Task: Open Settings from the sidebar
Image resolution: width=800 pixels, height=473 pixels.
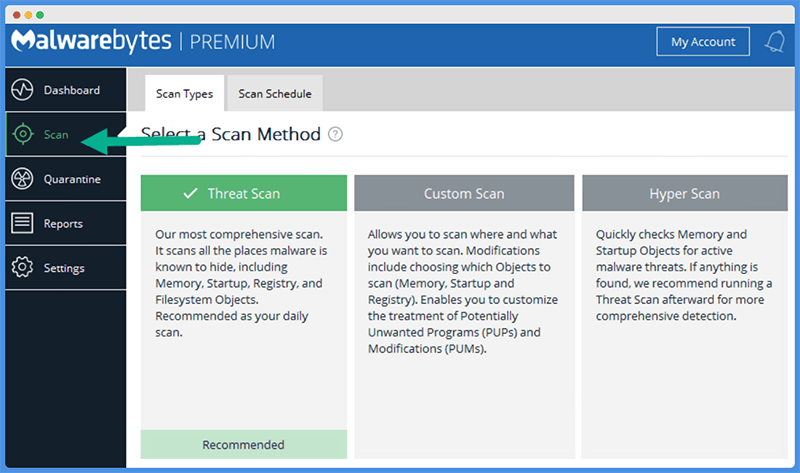Action: (66, 267)
